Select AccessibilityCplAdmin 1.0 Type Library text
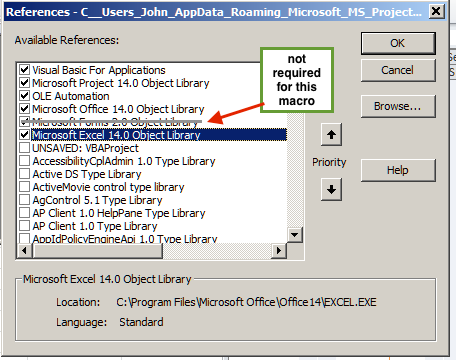This screenshot has width=456, height=360. pos(124,161)
